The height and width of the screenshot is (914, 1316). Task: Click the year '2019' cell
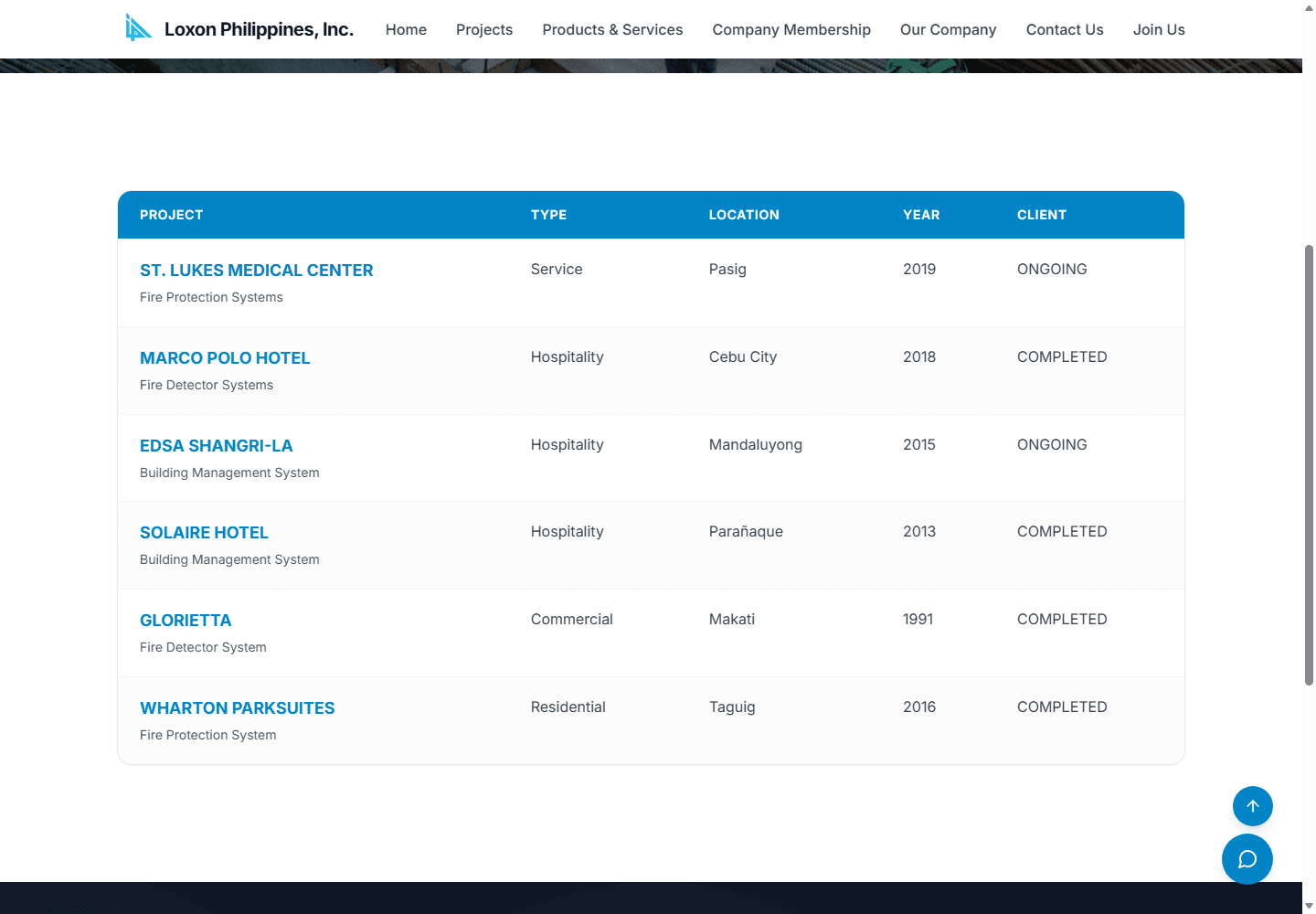click(919, 269)
